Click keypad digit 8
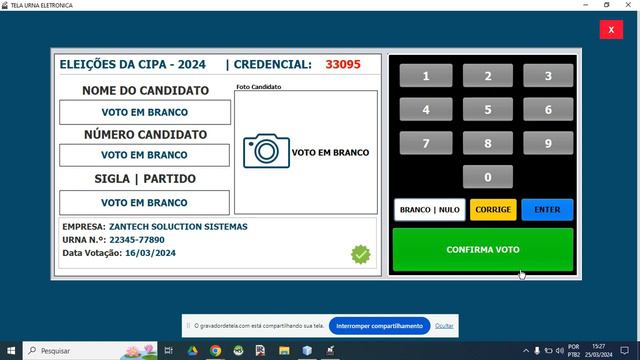This screenshot has height=360, width=640. 488,143
